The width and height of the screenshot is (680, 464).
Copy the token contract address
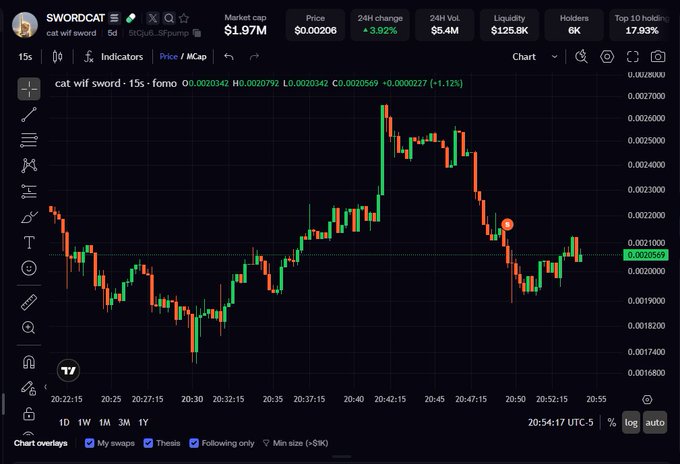(197, 33)
